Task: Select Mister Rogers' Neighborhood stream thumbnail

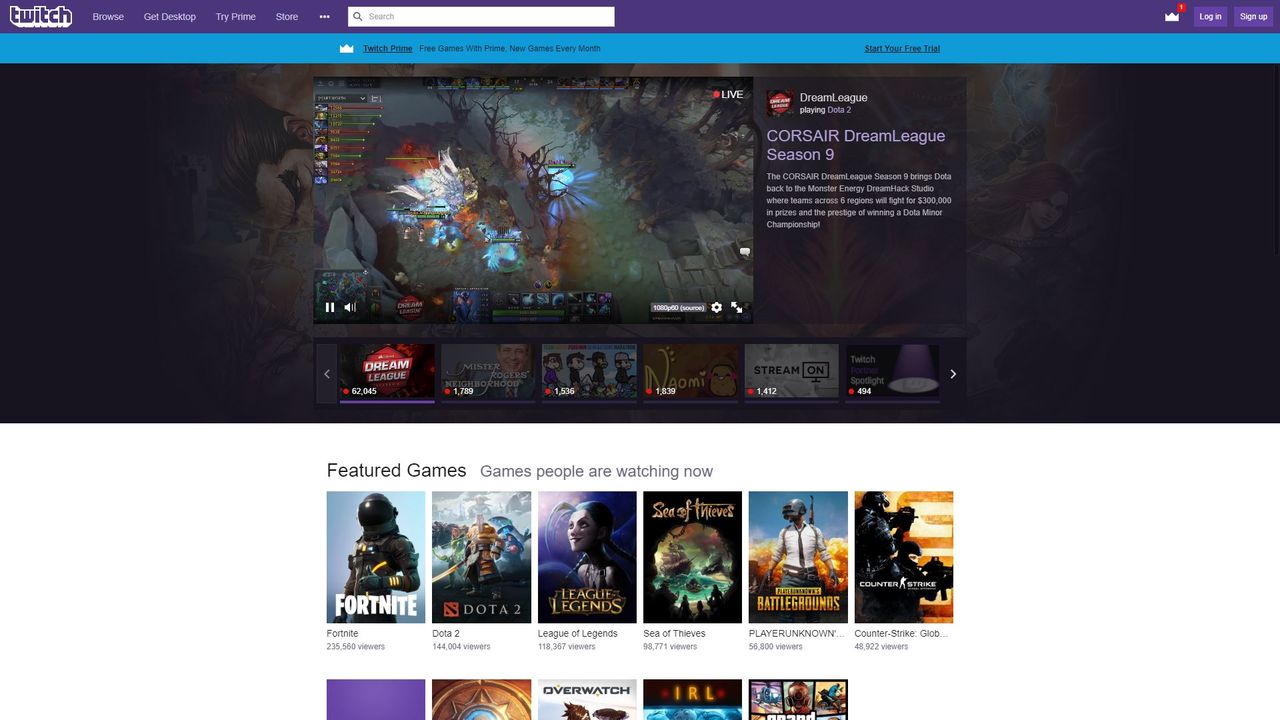Action: tap(488, 372)
